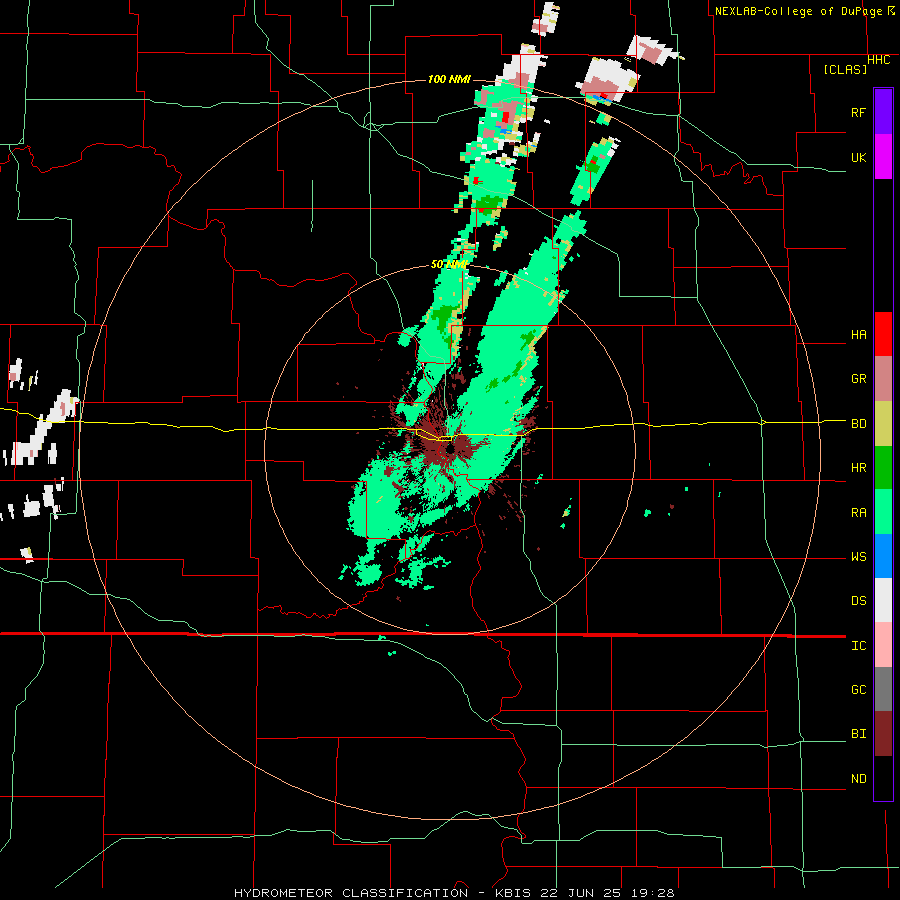
Task: Click the DS legend label
Action: click(858, 601)
